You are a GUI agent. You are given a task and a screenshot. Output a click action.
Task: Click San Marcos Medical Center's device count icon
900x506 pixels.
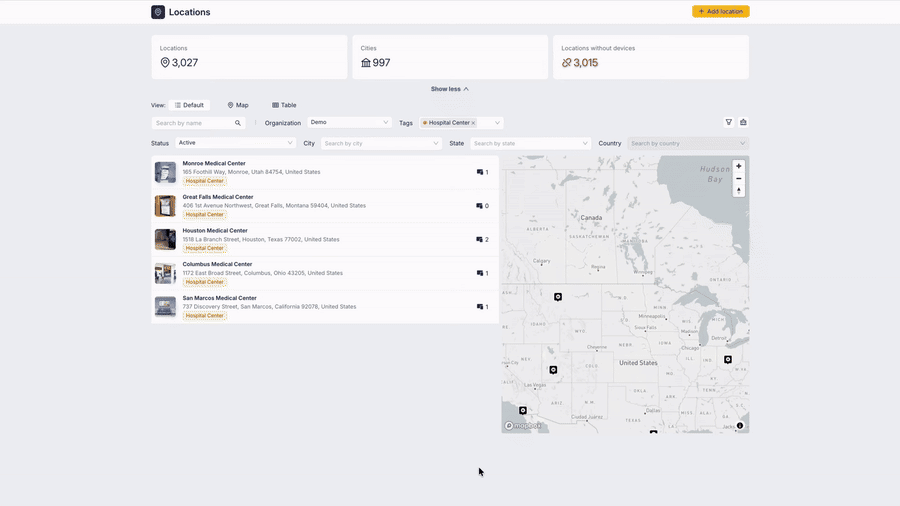click(480, 307)
